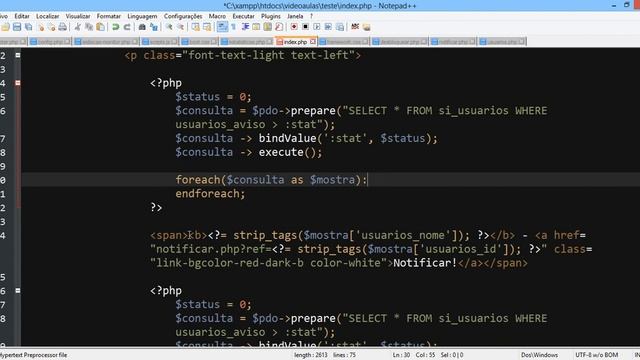Click the ABC spell check icon
The height and width of the screenshot is (360, 640).
(x=355, y=27)
